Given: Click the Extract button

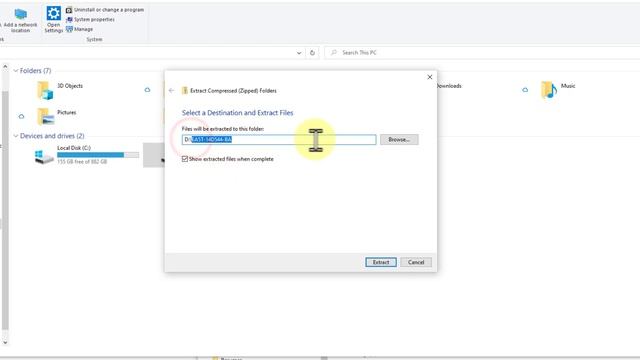Looking at the screenshot, I should tap(380, 262).
